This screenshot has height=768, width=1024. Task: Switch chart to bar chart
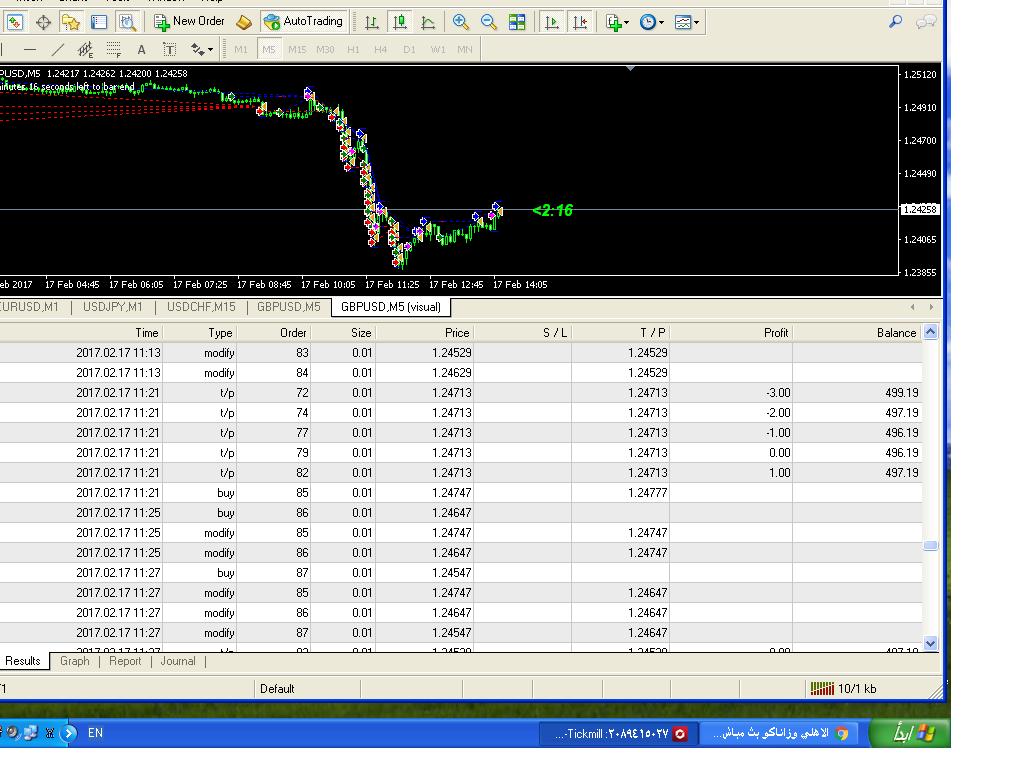(372, 22)
